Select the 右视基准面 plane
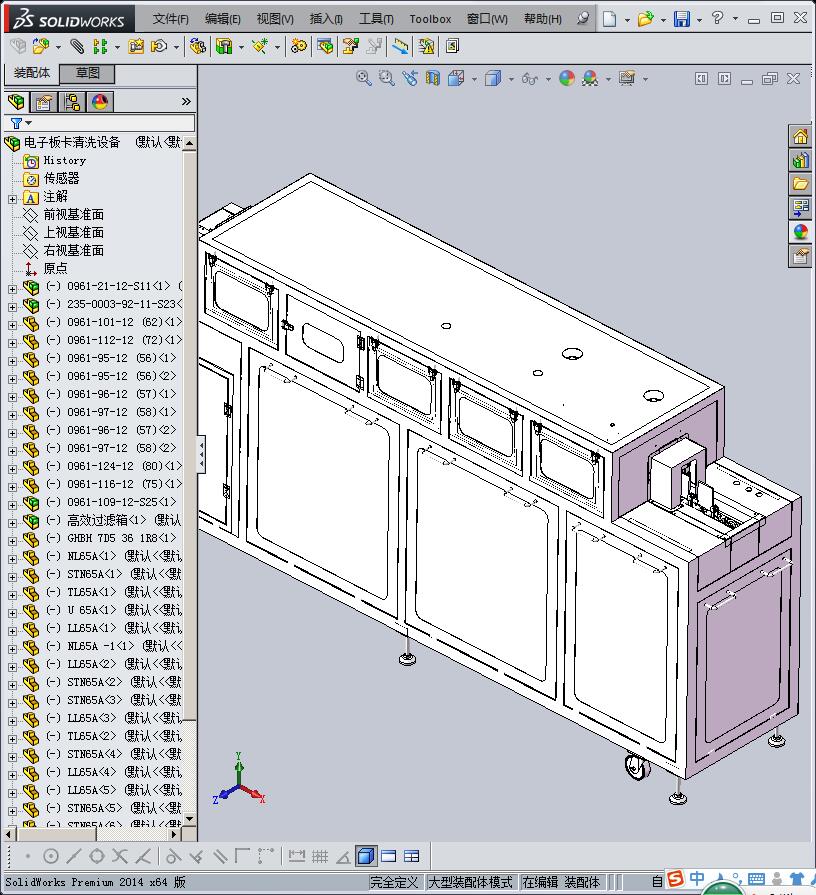 click(x=74, y=250)
